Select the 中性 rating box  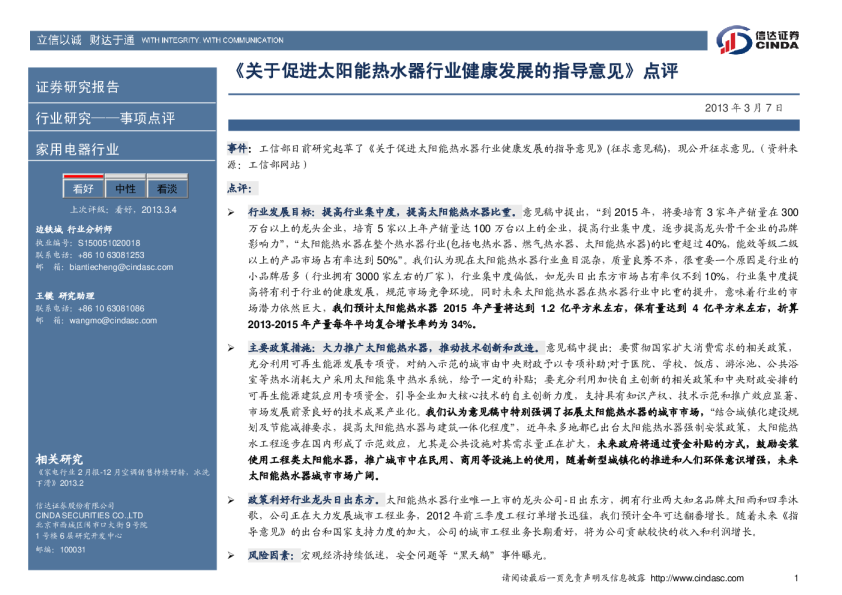(125, 188)
